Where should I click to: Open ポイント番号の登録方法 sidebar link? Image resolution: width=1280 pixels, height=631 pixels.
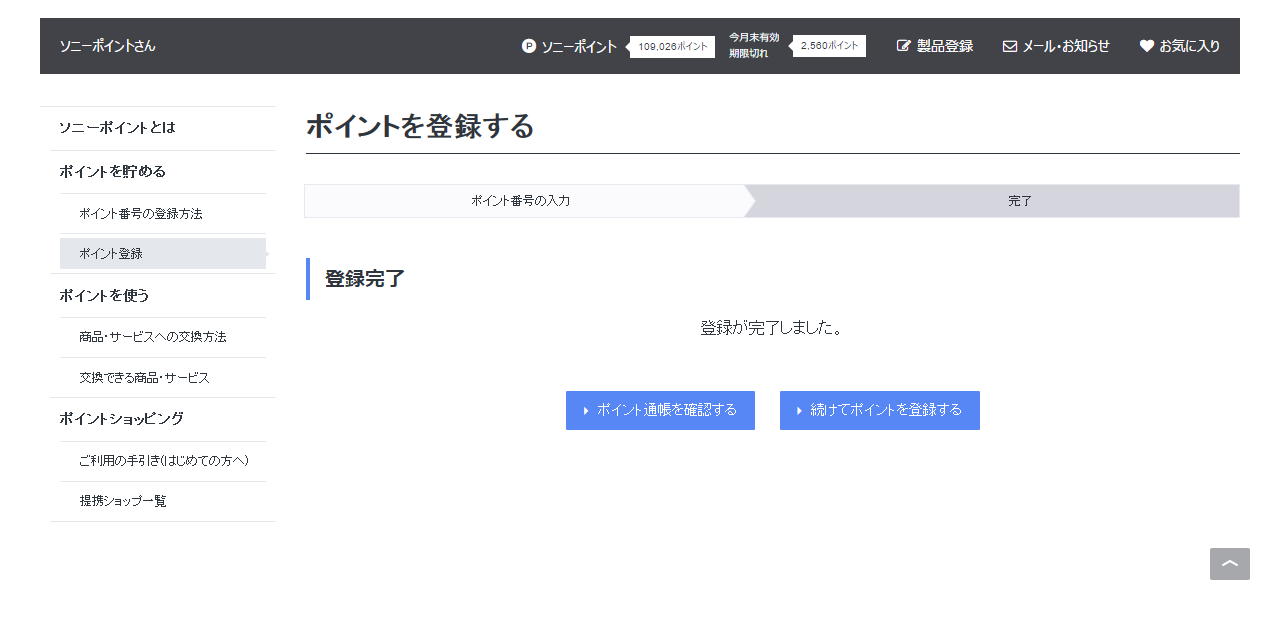pos(141,214)
